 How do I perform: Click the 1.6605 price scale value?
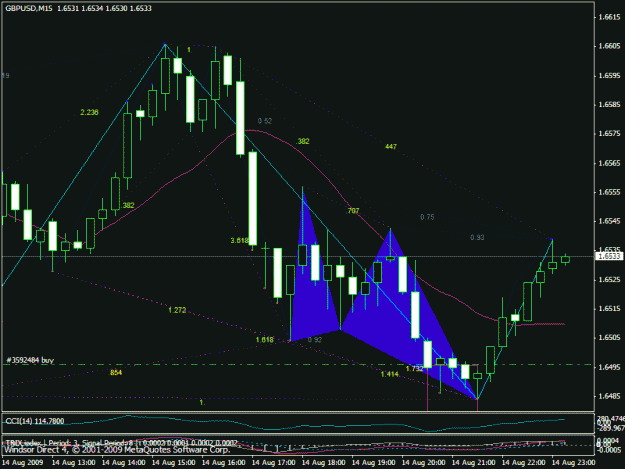pyautogui.click(x=609, y=46)
